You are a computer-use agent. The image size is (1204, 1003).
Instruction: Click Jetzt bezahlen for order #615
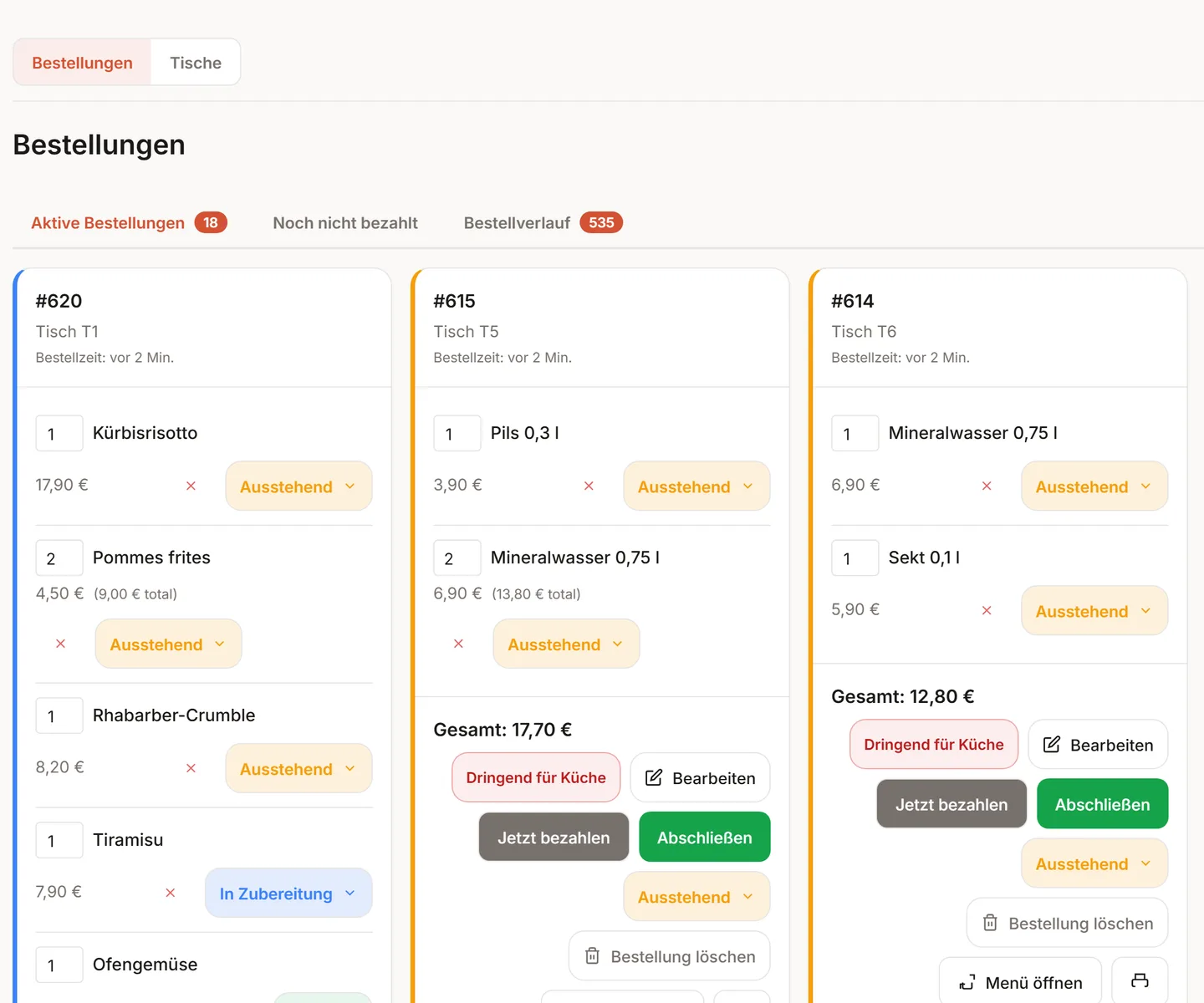click(x=554, y=837)
